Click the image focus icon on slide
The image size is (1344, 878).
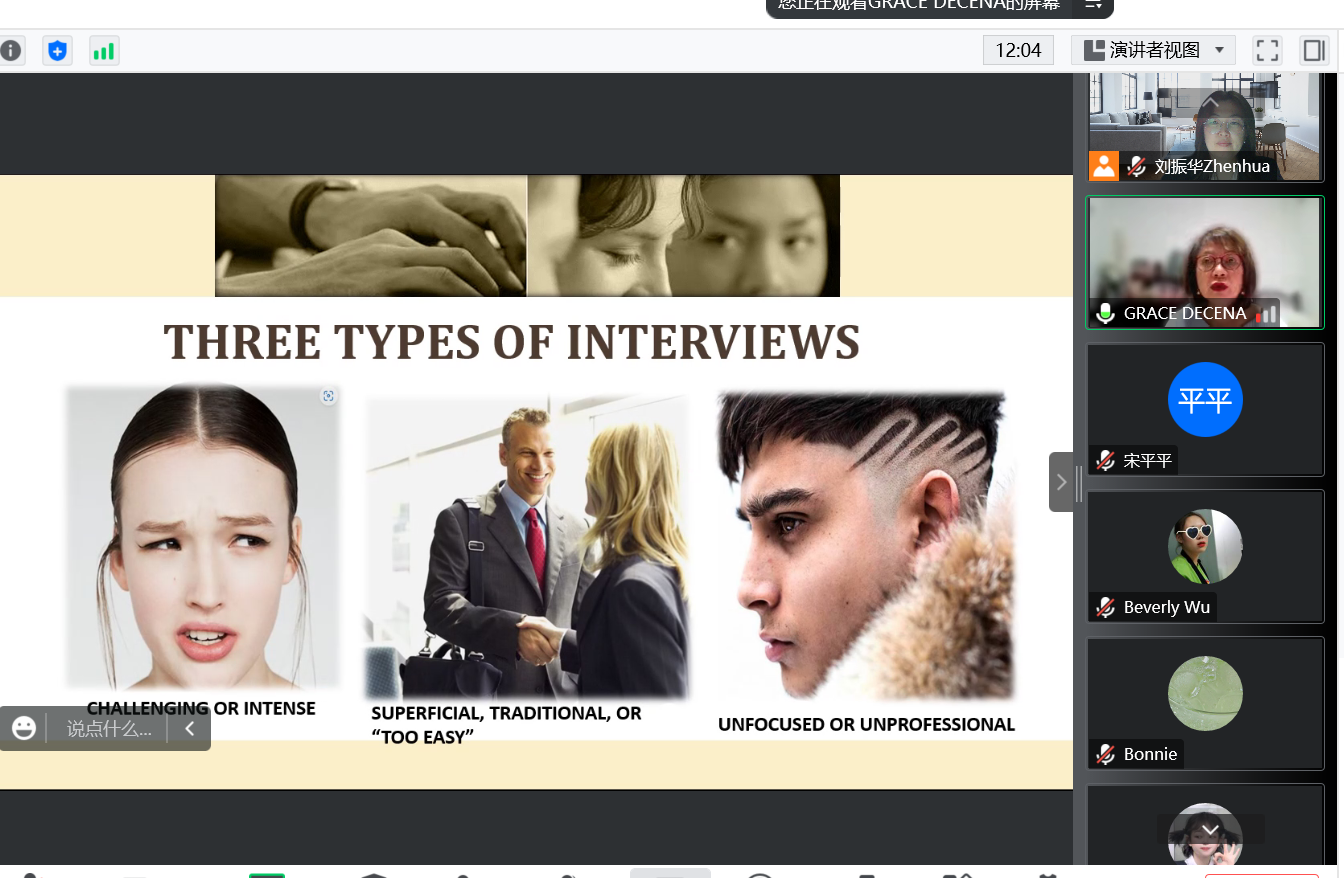(x=328, y=396)
